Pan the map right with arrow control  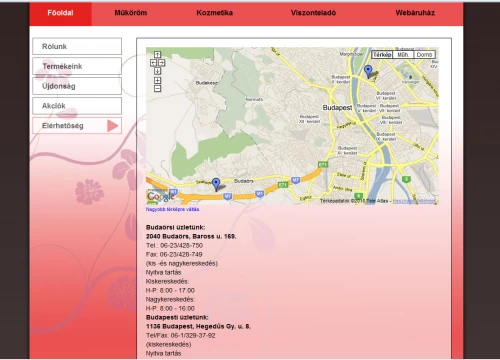(161, 63)
